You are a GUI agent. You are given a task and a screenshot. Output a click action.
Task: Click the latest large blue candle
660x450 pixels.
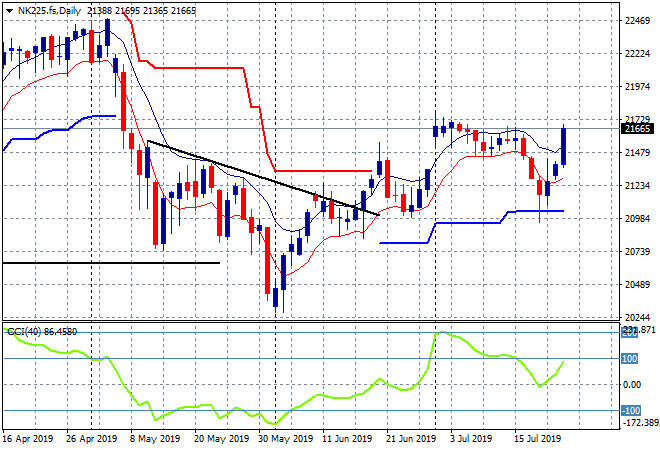click(563, 146)
